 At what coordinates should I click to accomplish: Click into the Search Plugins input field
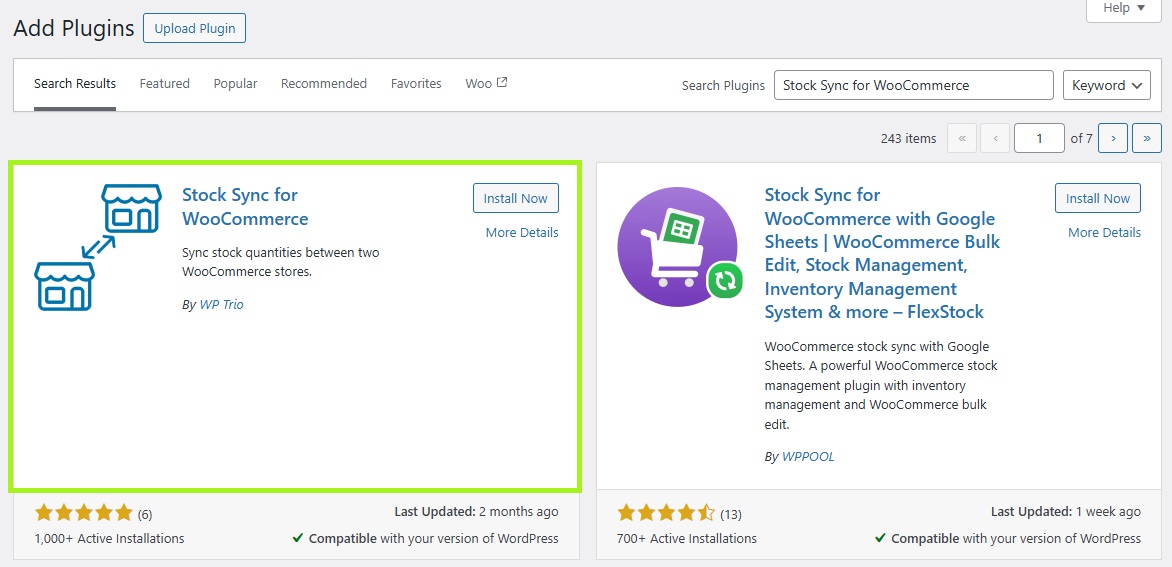pos(913,85)
